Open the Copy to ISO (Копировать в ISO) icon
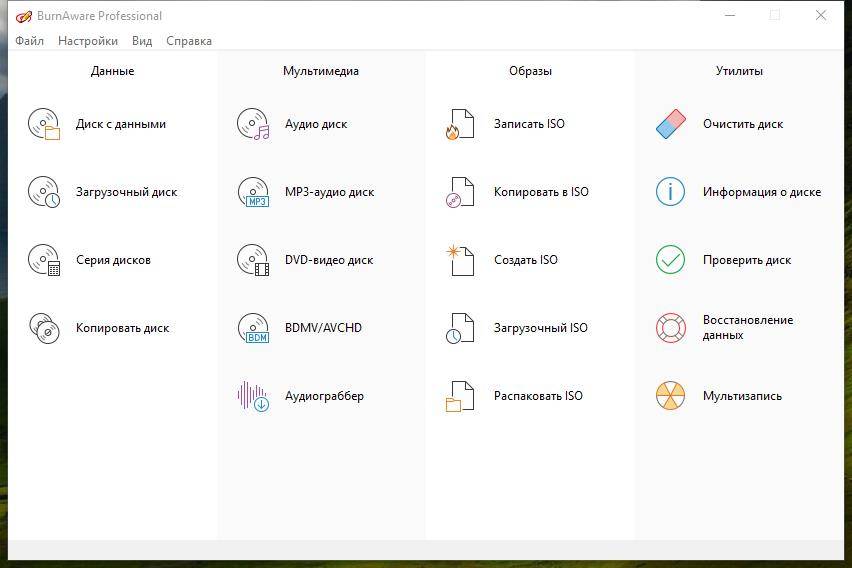 pos(460,192)
